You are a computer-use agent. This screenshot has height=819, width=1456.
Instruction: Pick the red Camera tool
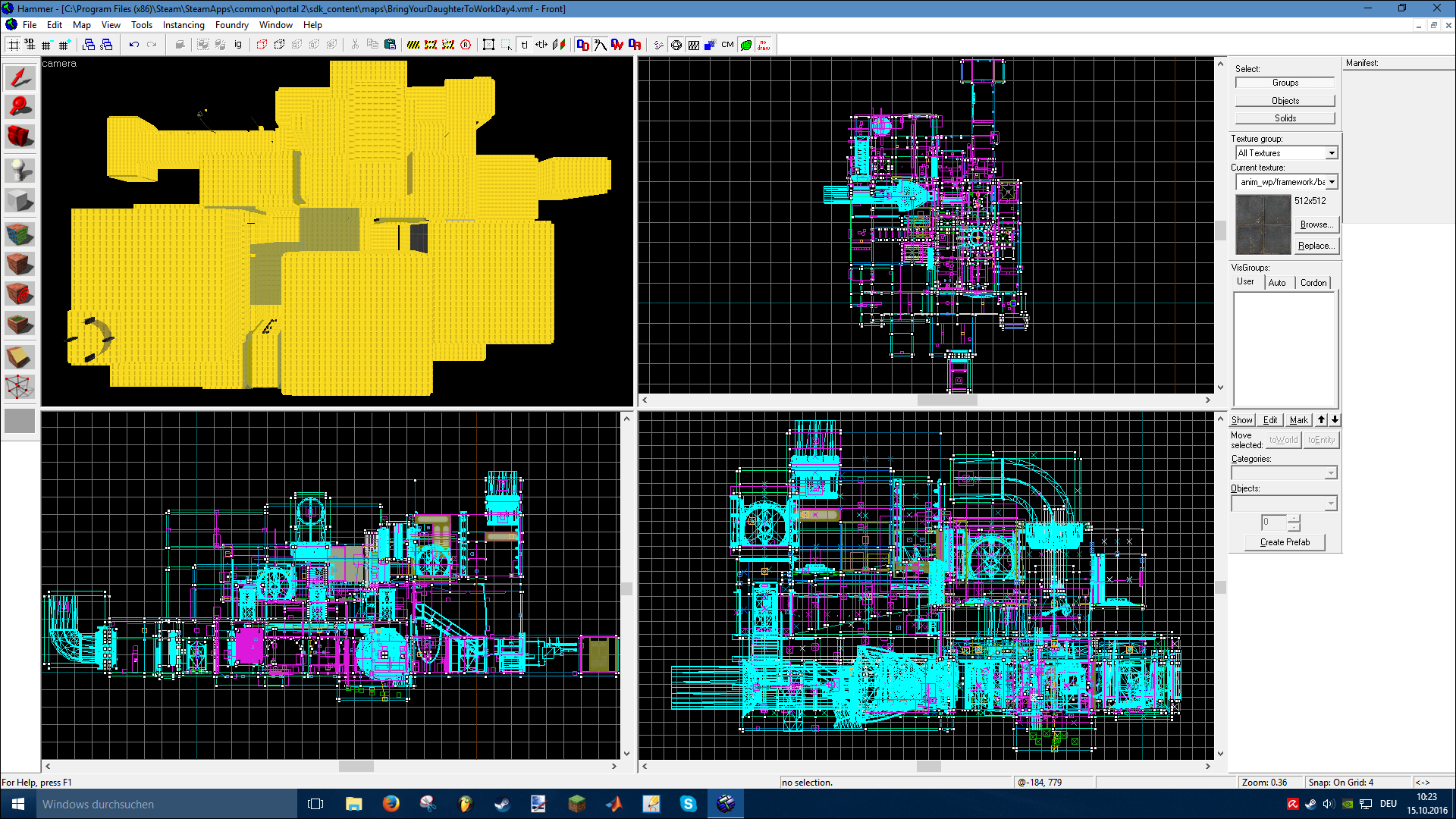pos(20,136)
